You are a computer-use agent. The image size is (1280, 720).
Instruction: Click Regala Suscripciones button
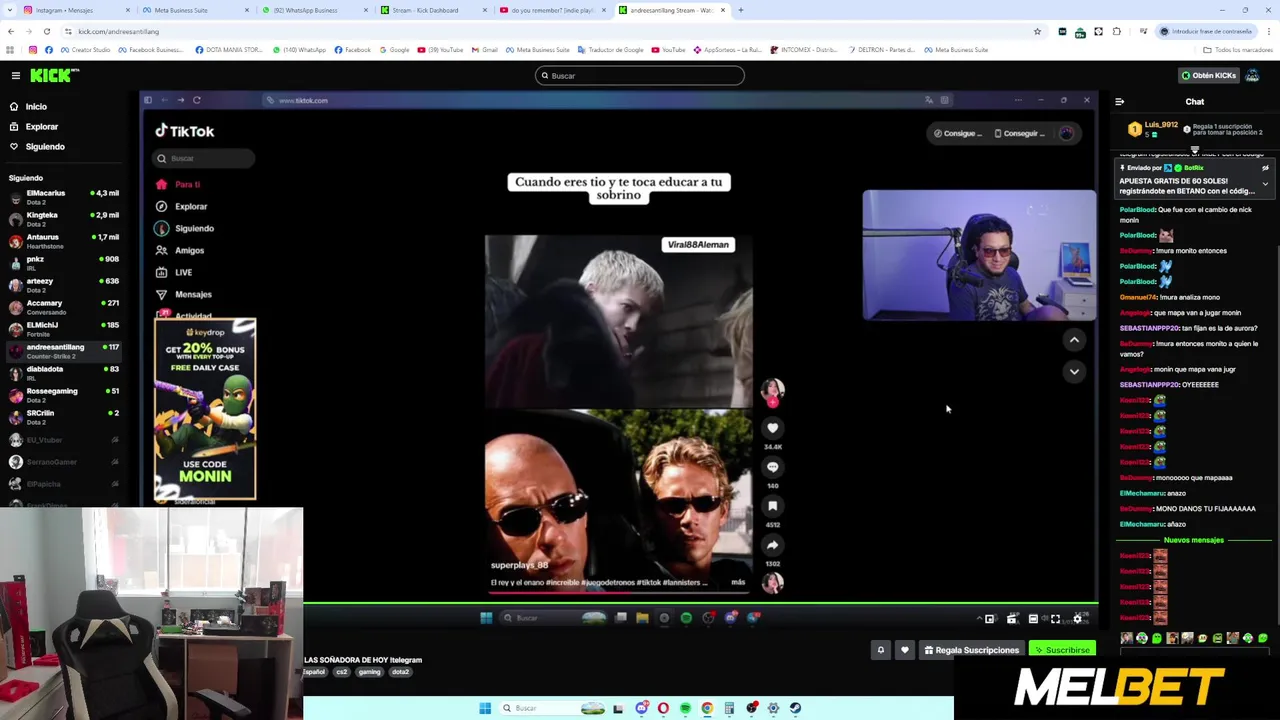point(972,650)
